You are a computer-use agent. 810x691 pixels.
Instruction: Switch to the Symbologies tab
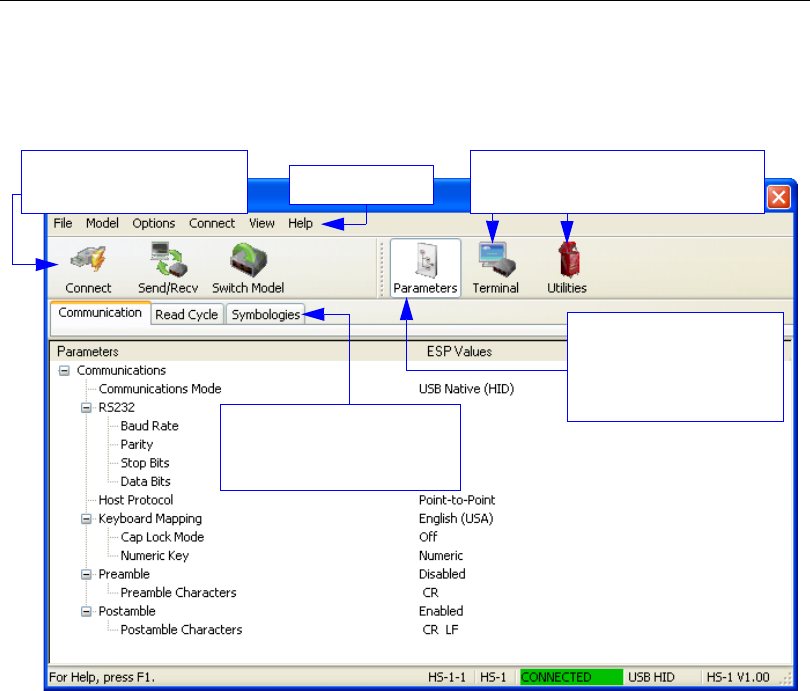click(266, 315)
